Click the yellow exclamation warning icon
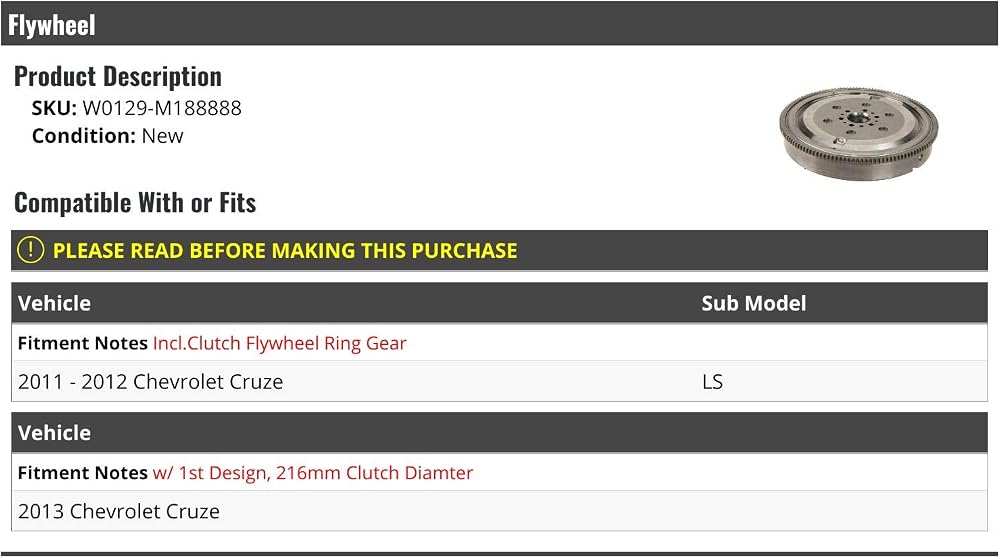 [30, 250]
